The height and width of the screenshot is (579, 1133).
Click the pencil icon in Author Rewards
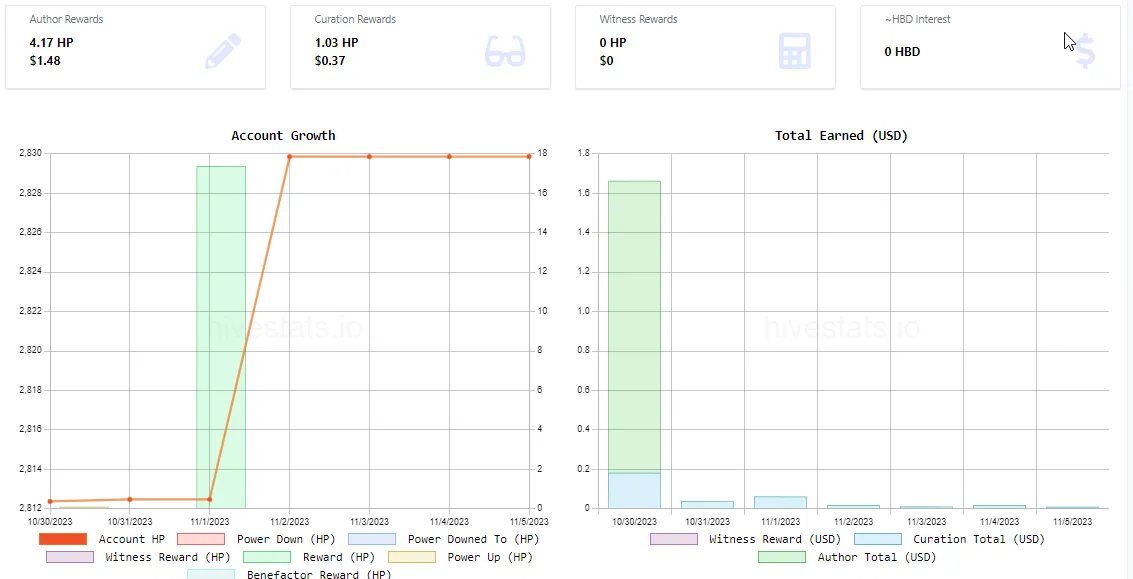tap(222, 51)
